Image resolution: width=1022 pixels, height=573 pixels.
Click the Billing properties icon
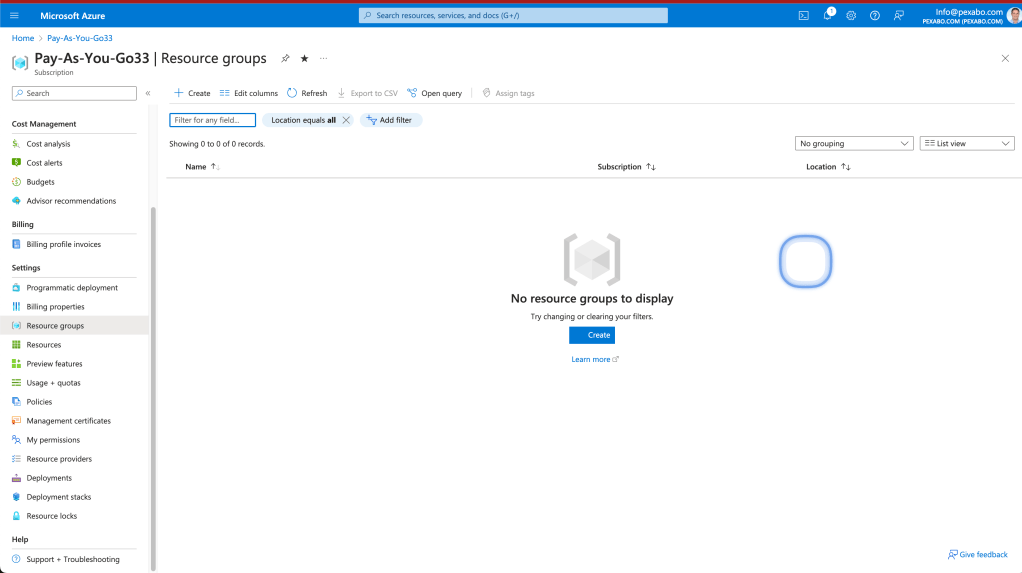[x=16, y=306]
